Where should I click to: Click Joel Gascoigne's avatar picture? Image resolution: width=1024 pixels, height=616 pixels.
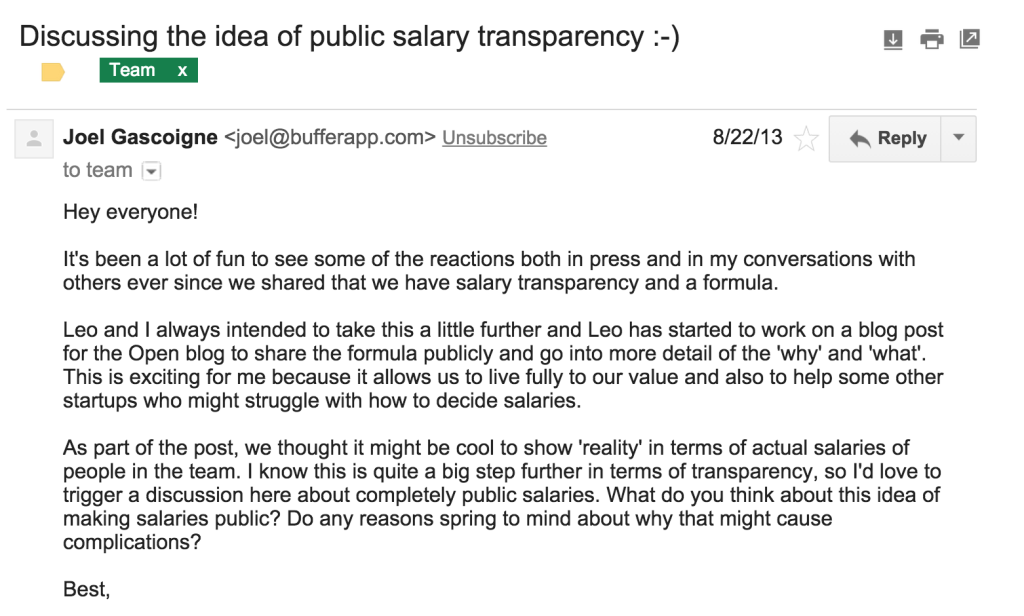34,139
